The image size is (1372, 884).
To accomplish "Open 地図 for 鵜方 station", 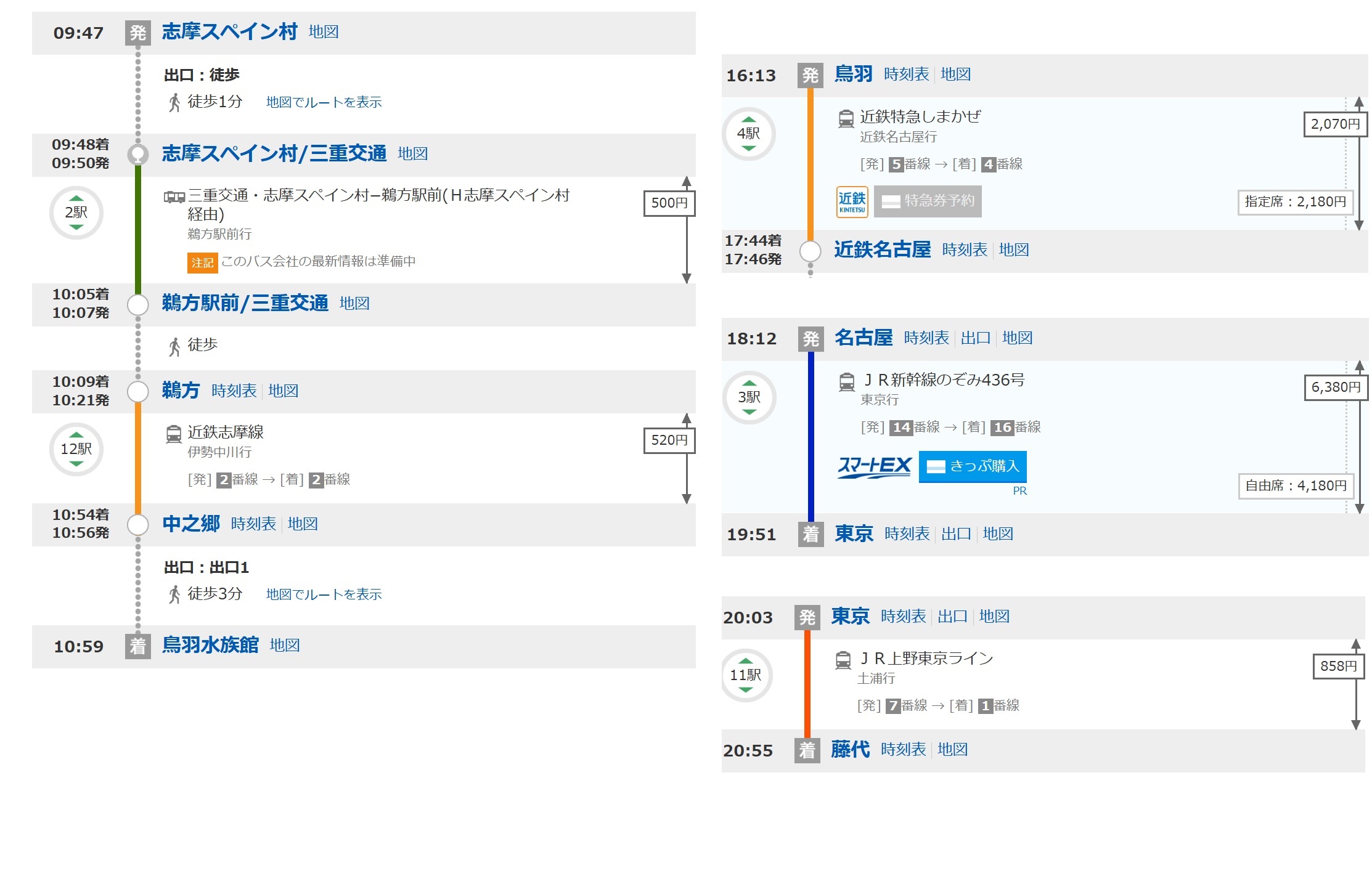I will [x=284, y=391].
